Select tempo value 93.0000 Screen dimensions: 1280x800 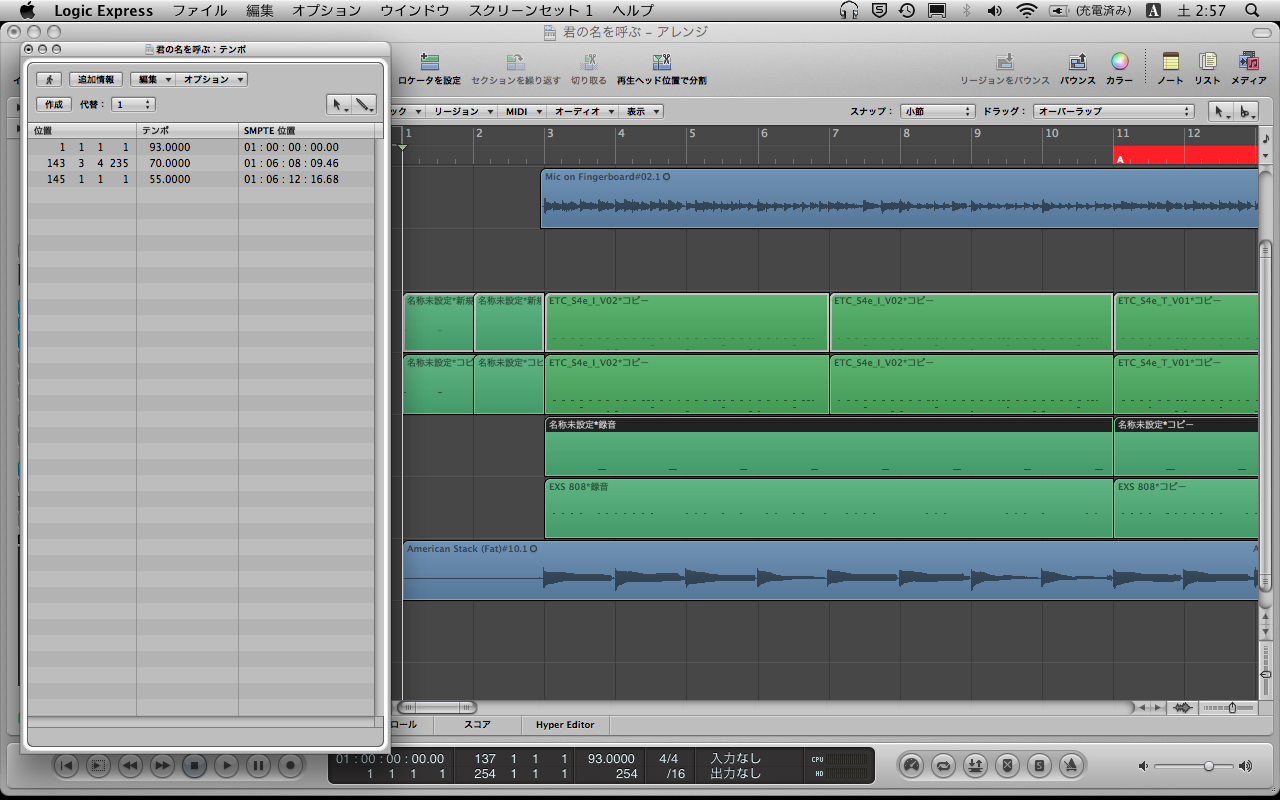[x=169, y=147]
